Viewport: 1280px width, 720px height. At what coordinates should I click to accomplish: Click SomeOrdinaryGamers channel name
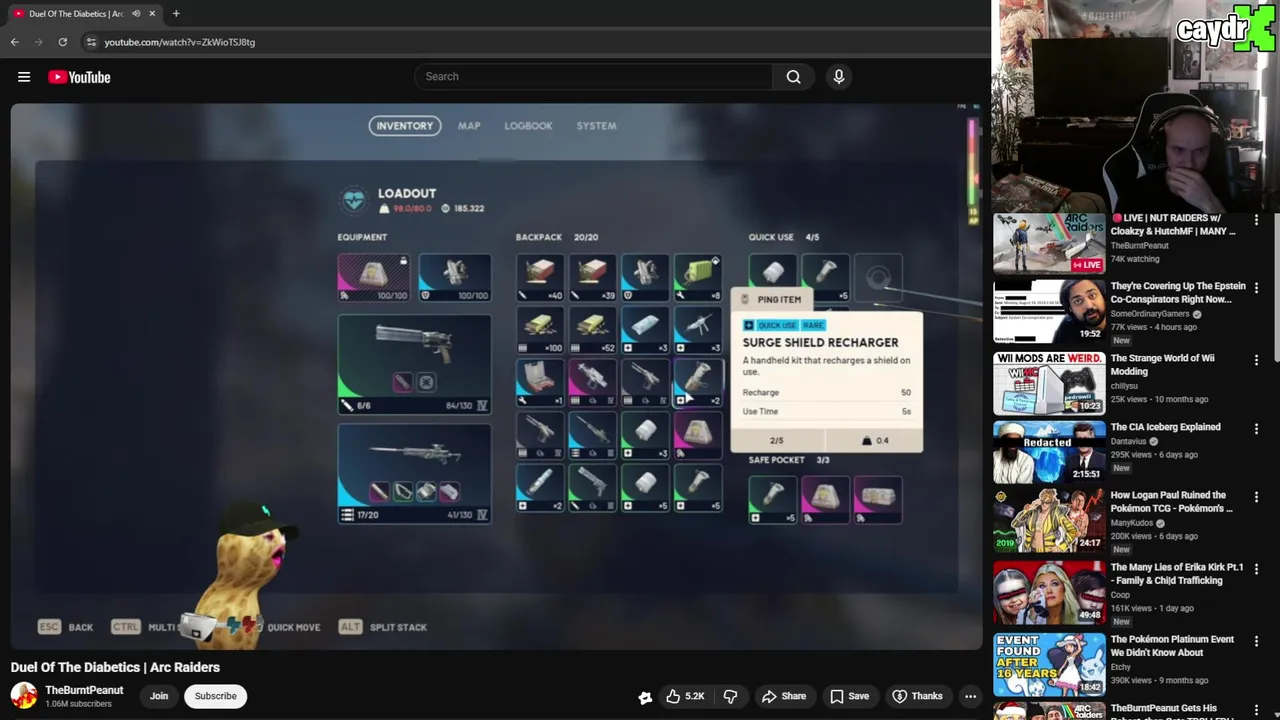1151,314
